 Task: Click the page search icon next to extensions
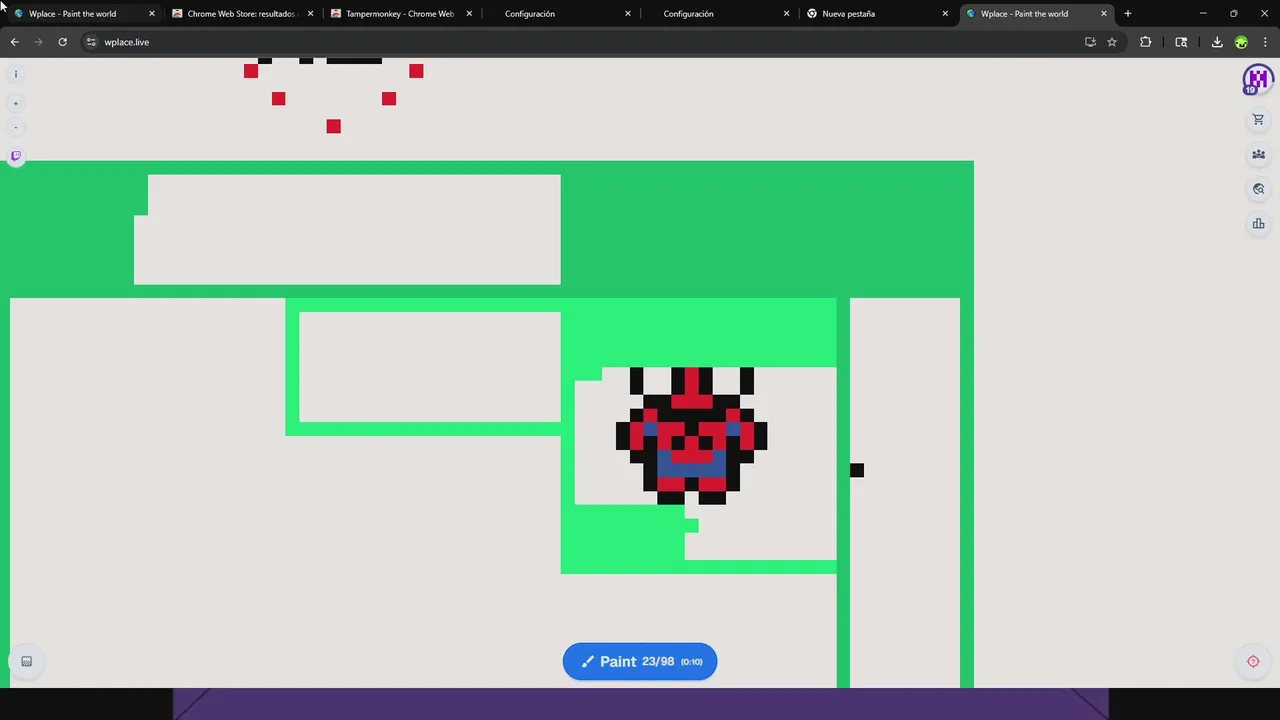(1181, 42)
